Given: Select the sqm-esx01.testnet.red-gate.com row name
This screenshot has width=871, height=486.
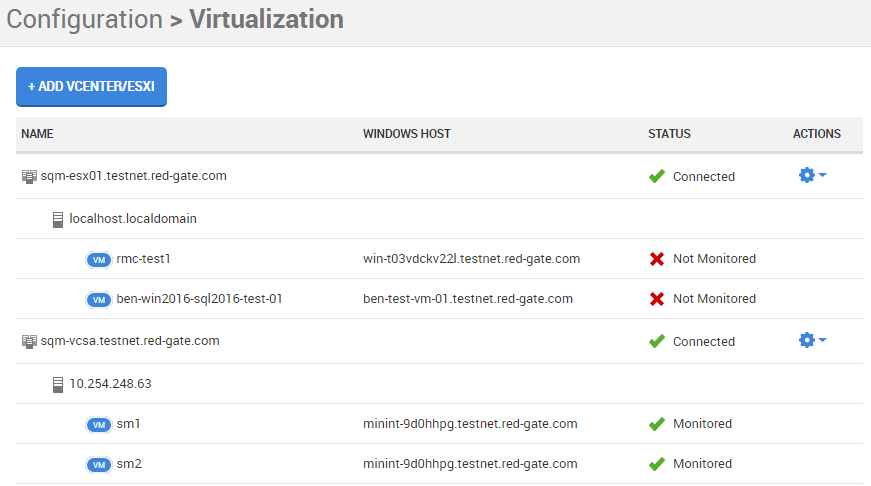Looking at the screenshot, I should pos(133,176).
